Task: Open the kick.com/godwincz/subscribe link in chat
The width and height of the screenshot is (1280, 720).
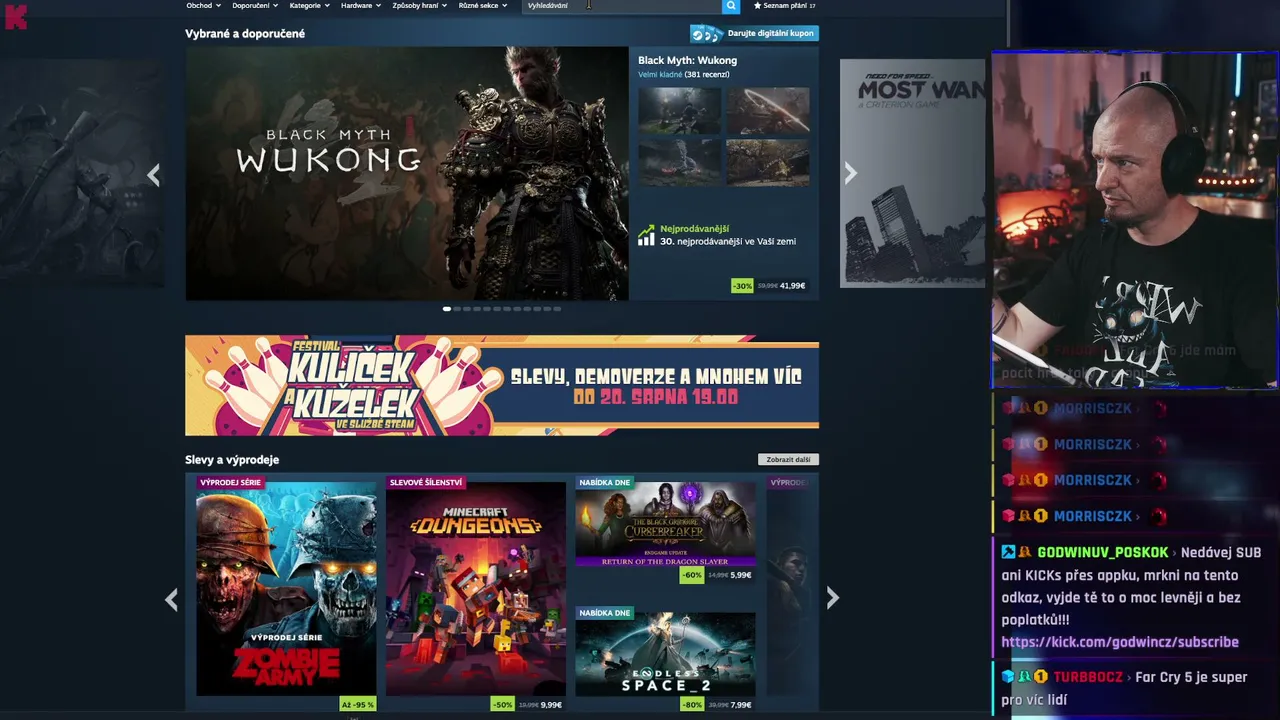Action: (x=1120, y=642)
